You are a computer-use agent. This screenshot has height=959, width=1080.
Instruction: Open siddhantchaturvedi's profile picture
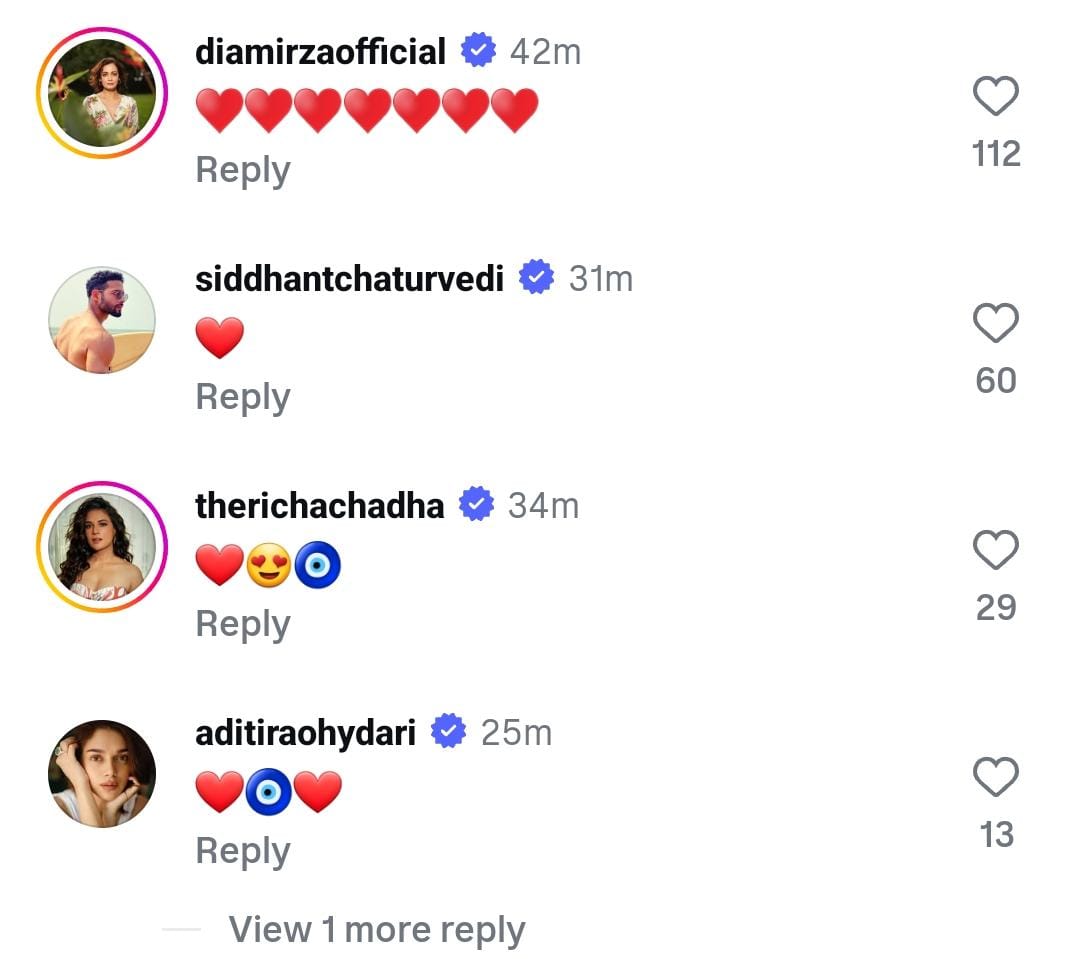(102, 320)
